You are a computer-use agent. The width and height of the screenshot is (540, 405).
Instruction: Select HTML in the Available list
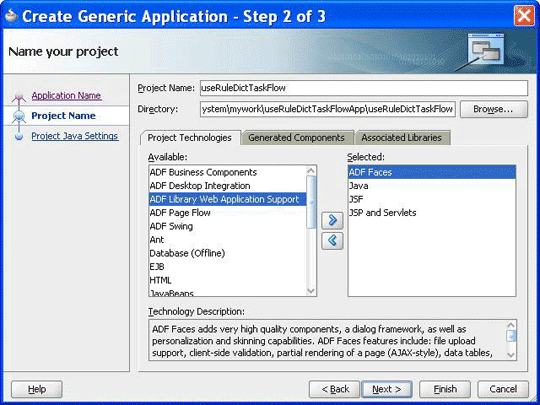227,280
